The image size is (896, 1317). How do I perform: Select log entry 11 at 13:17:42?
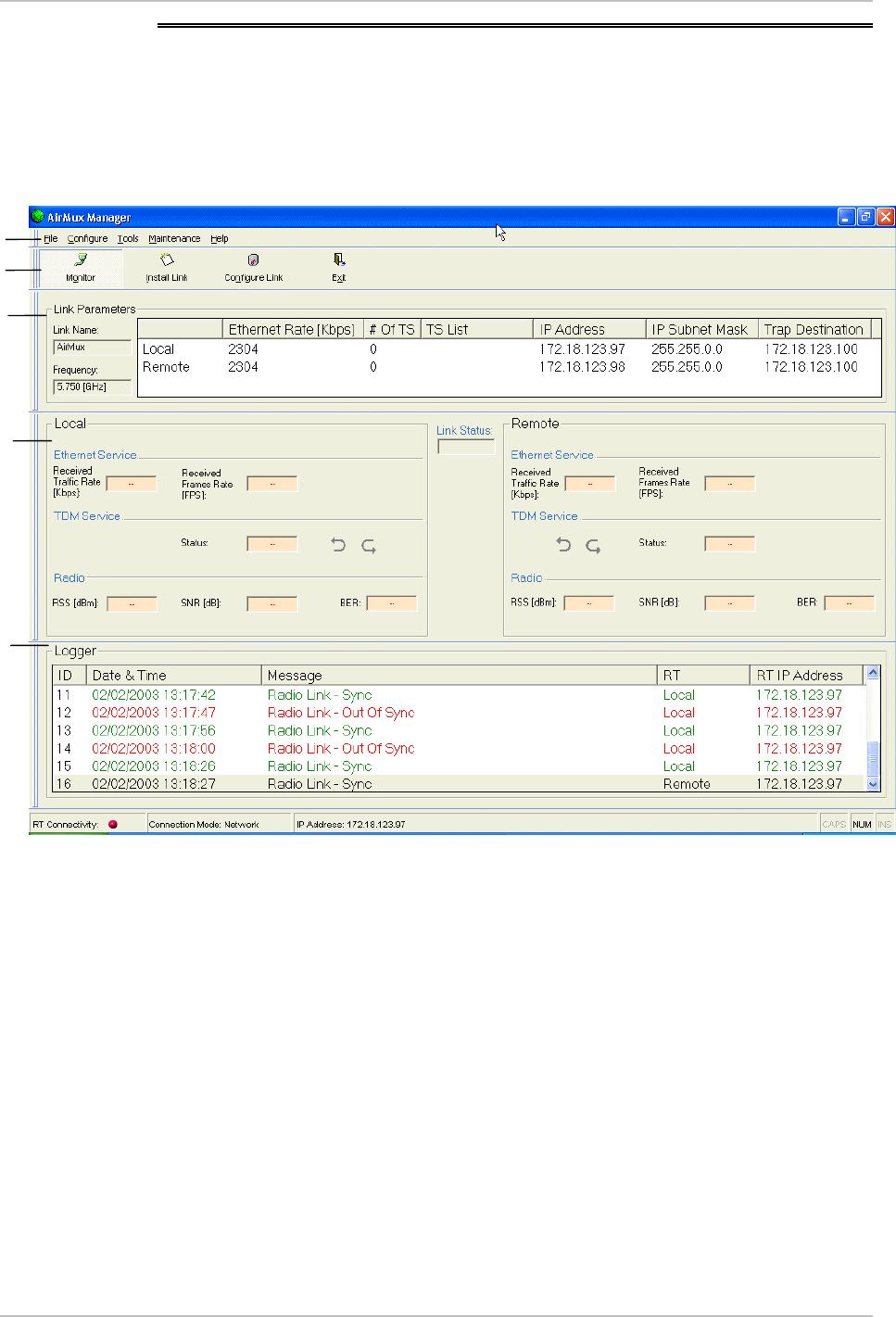point(460,695)
